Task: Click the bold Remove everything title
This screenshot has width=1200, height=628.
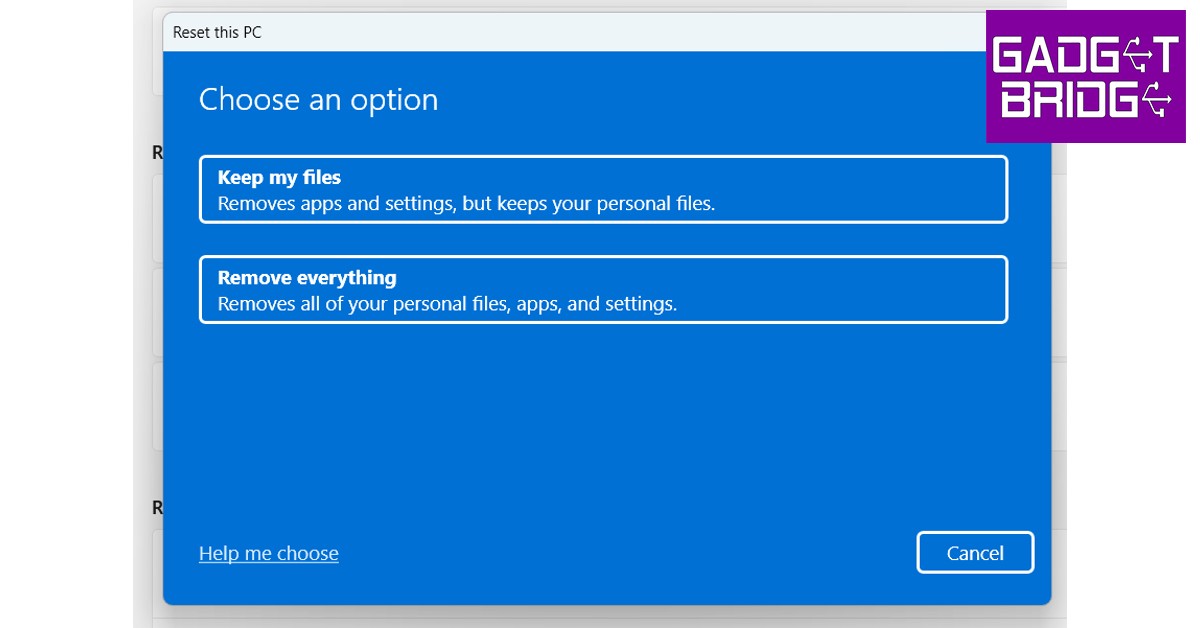Action: pos(307,277)
